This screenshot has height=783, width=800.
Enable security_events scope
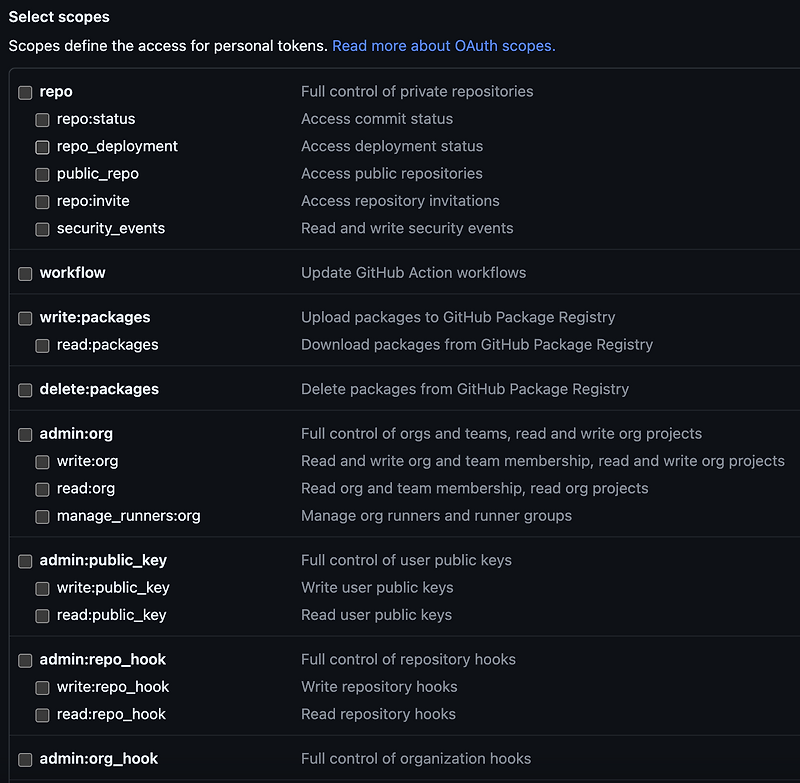point(42,230)
